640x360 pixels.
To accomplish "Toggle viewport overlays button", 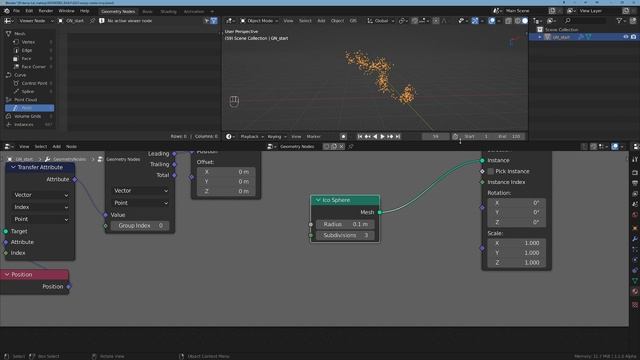I will [x=492, y=20].
